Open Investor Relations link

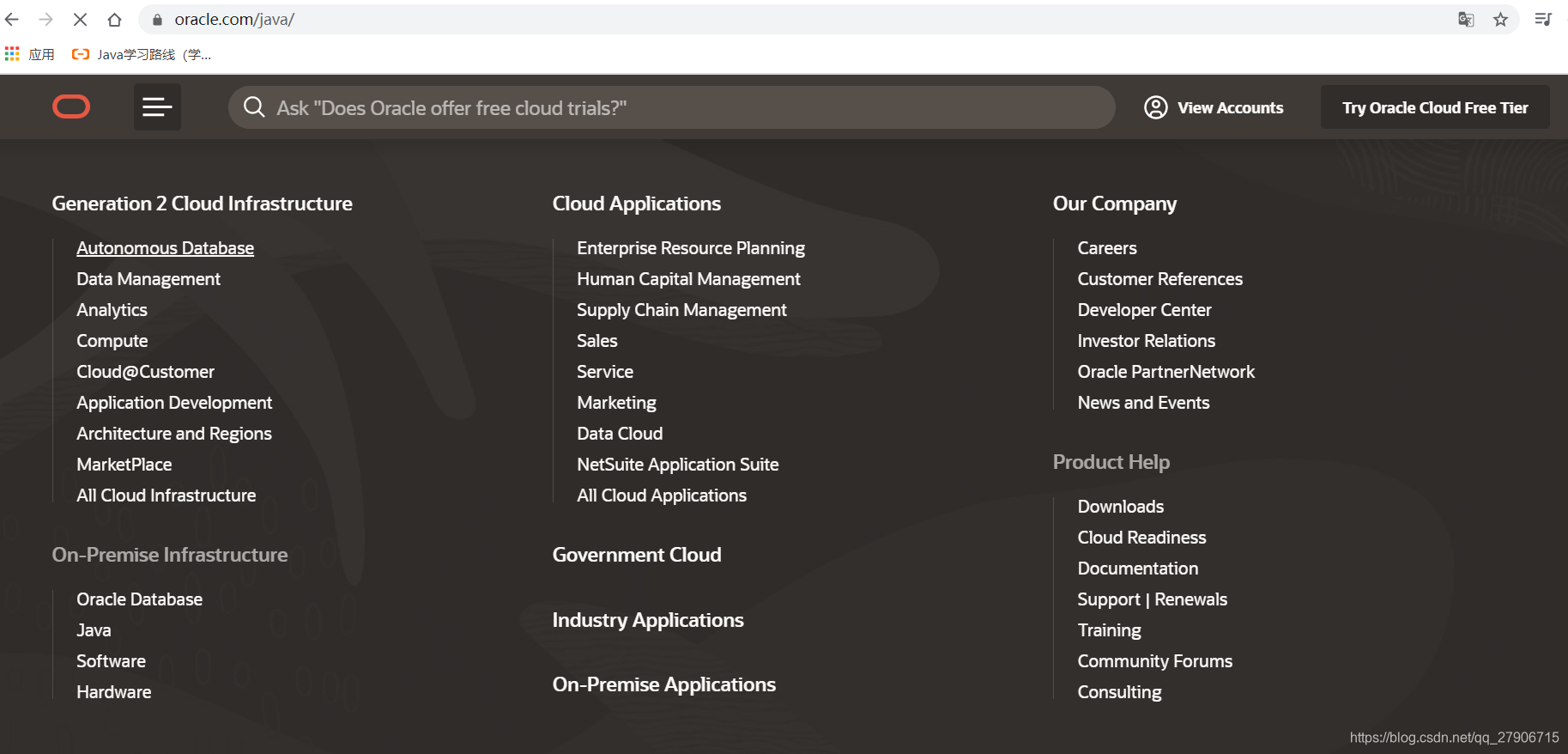[1147, 341]
